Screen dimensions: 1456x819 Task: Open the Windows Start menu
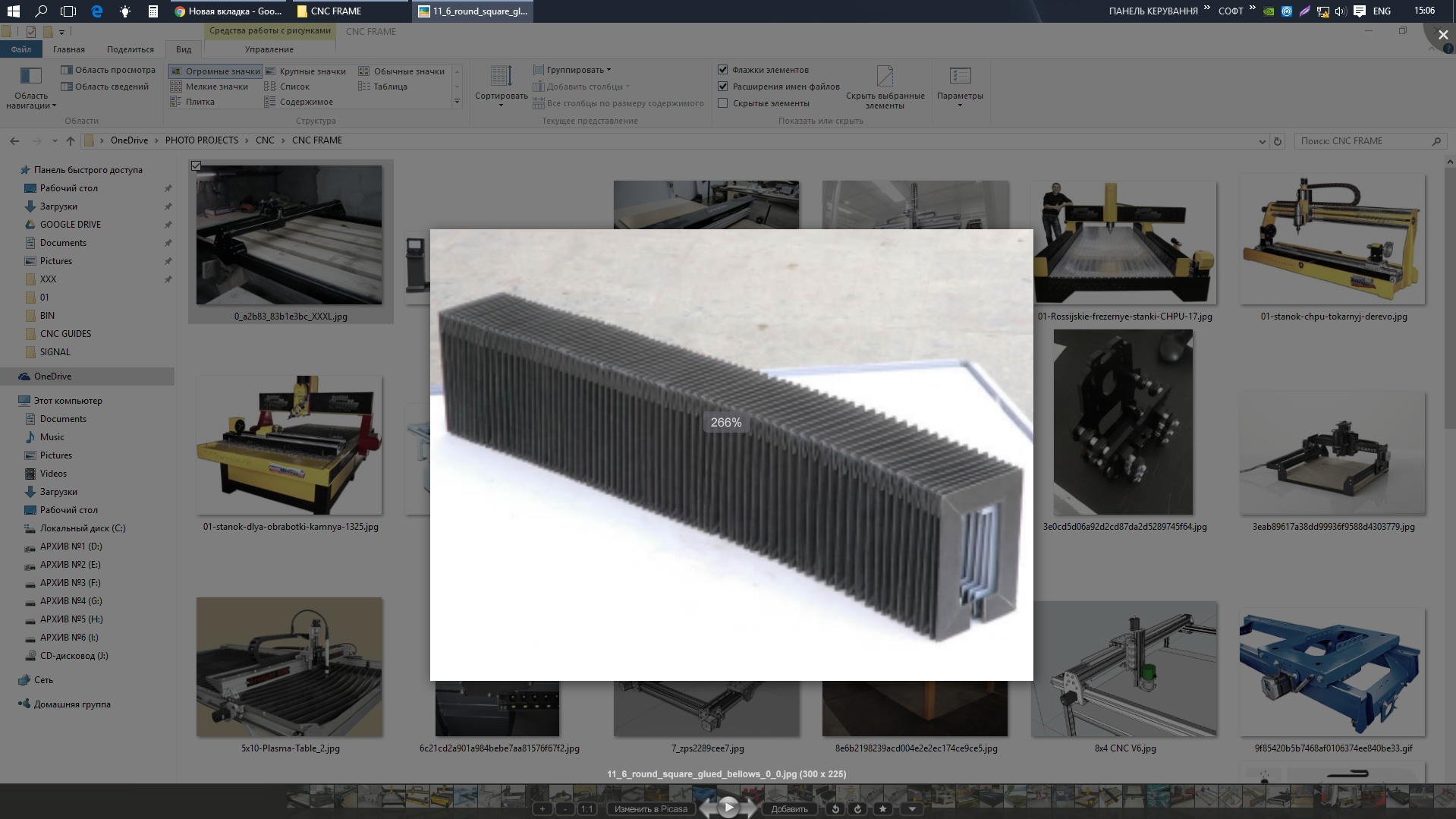pyautogui.click(x=14, y=11)
